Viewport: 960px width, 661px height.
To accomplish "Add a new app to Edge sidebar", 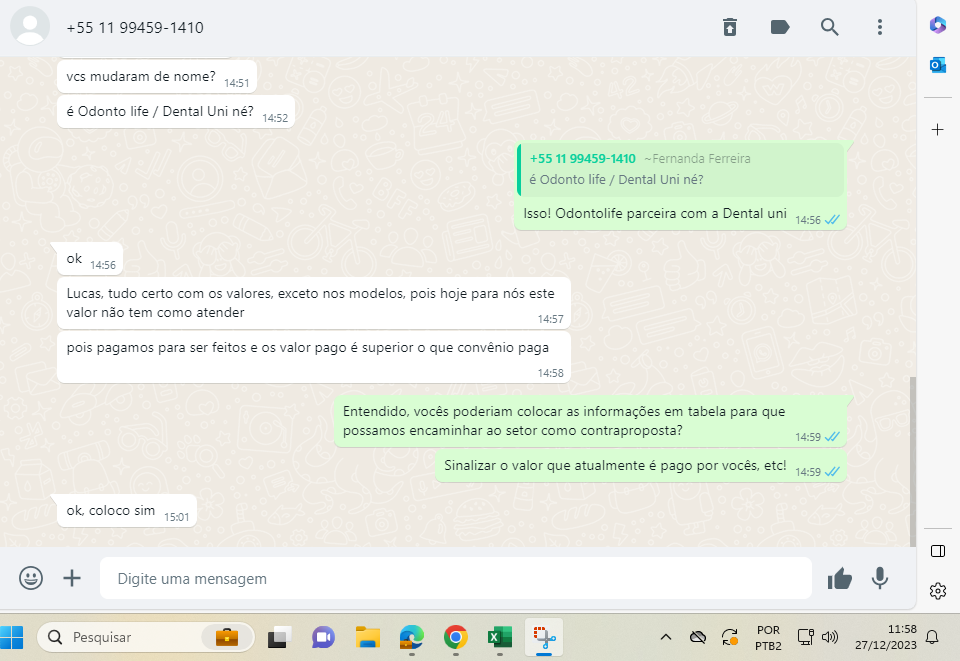I will pyautogui.click(x=938, y=130).
